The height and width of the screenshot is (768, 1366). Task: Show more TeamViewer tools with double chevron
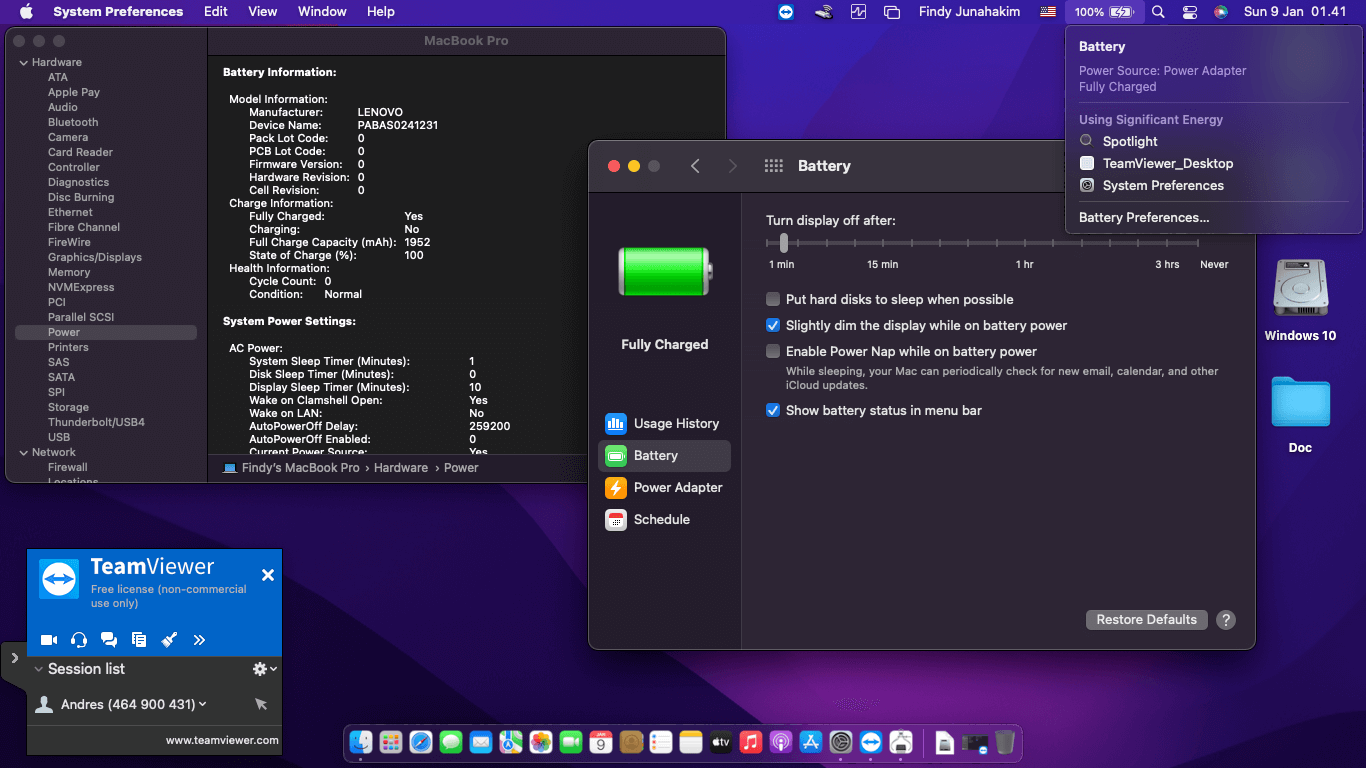tap(199, 640)
